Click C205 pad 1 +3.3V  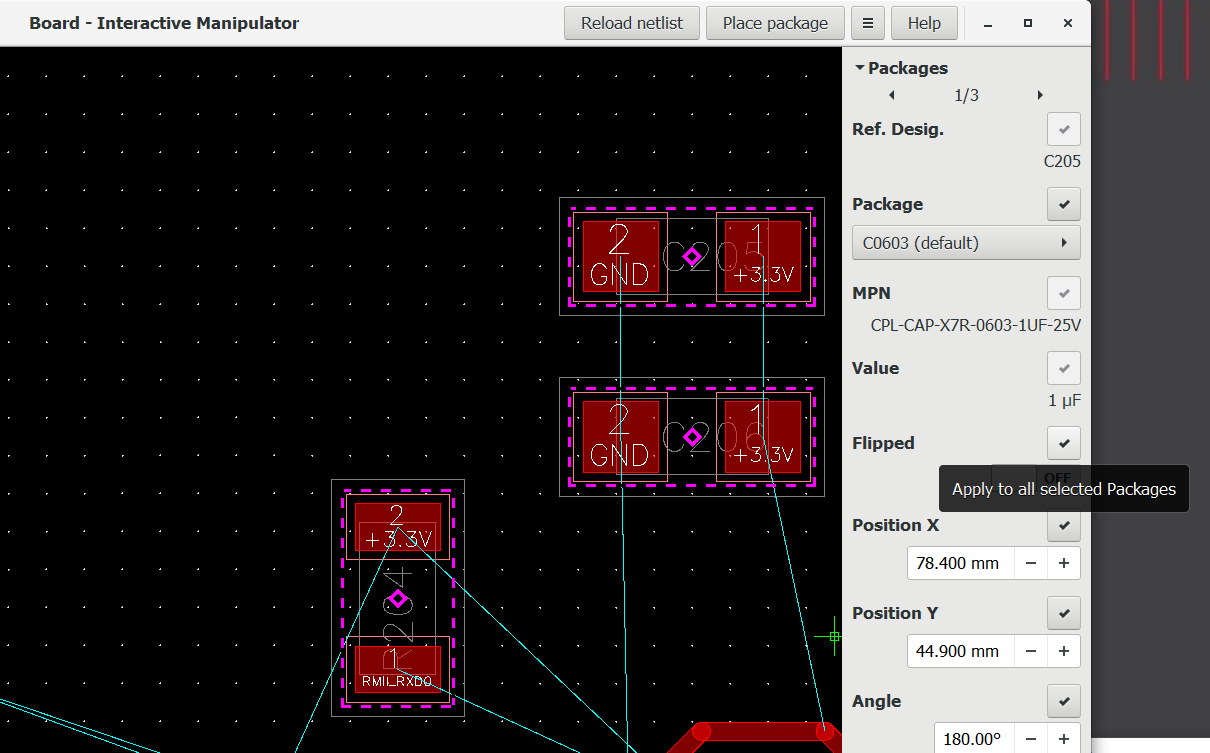tap(763, 257)
